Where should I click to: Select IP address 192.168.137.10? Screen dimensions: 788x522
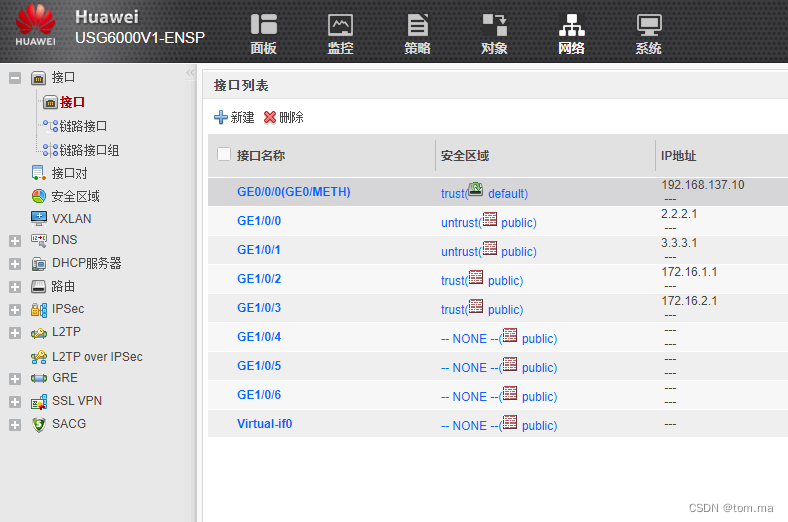(703, 185)
